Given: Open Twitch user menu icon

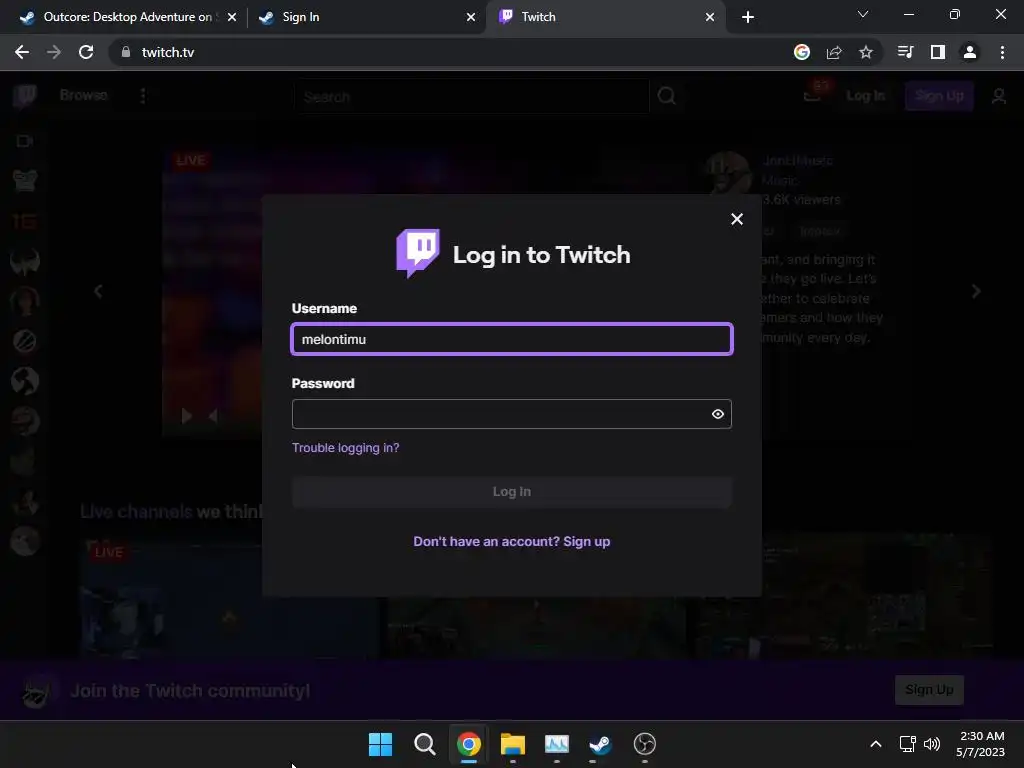Looking at the screenshot, I should point(999,96).
